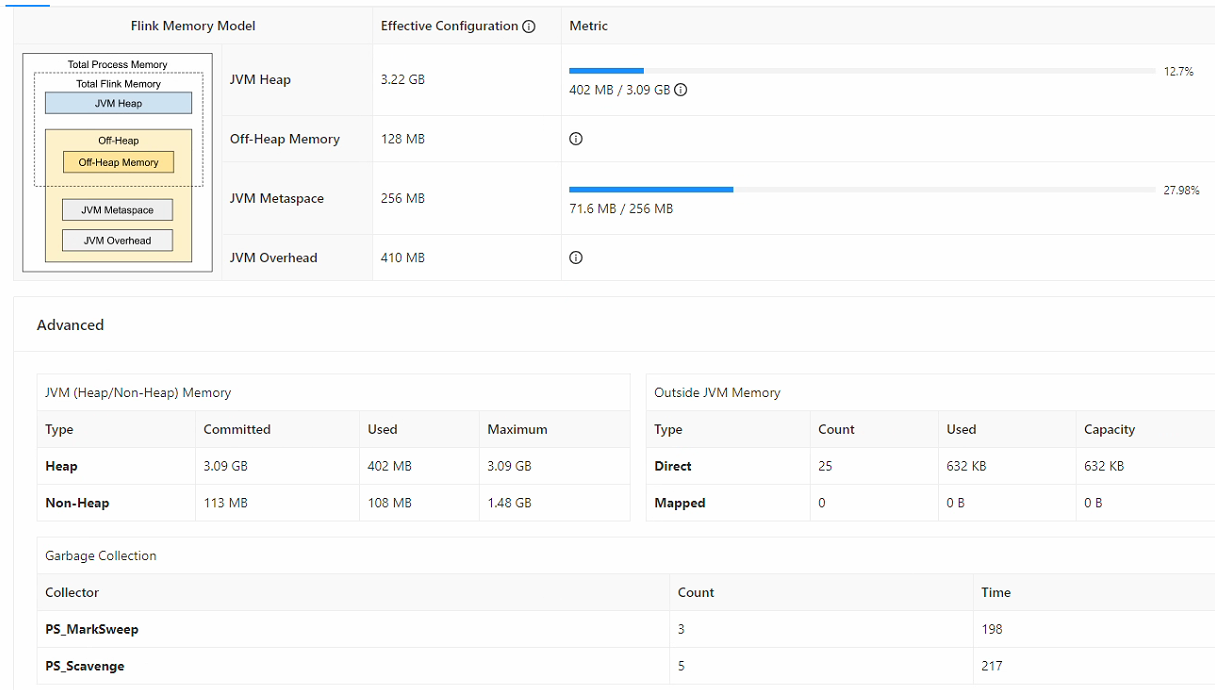Click the Non-Heap row label
This screenshot has width=1215, height=690.
(77, 503)
